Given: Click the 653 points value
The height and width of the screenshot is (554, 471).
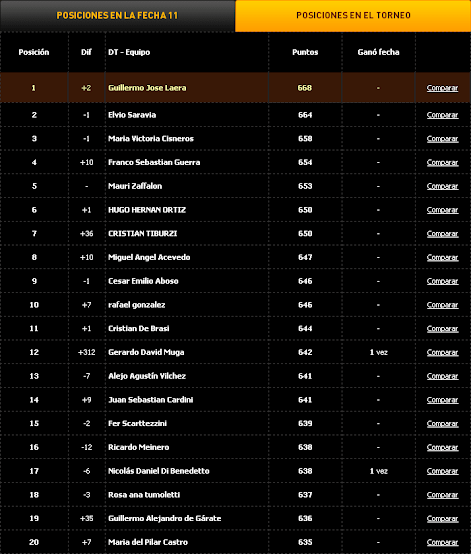Looking at the screenshot, I should click(305, 186).
